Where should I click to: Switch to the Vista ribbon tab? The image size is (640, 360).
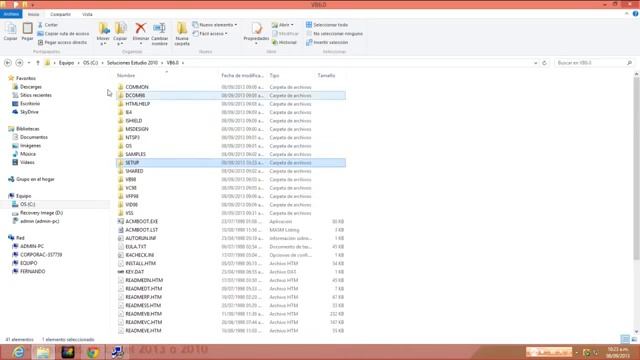[87, 14]
